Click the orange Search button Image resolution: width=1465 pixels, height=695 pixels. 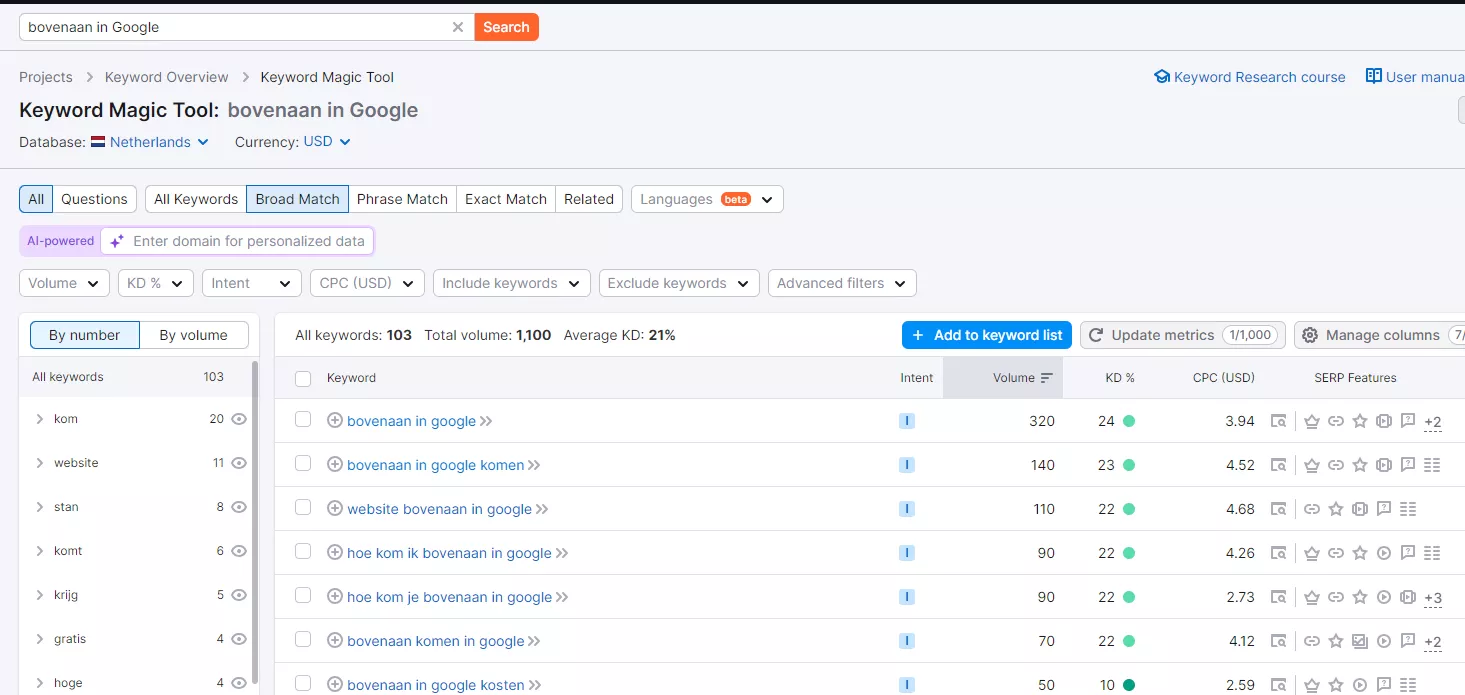(x=506, y=27)
